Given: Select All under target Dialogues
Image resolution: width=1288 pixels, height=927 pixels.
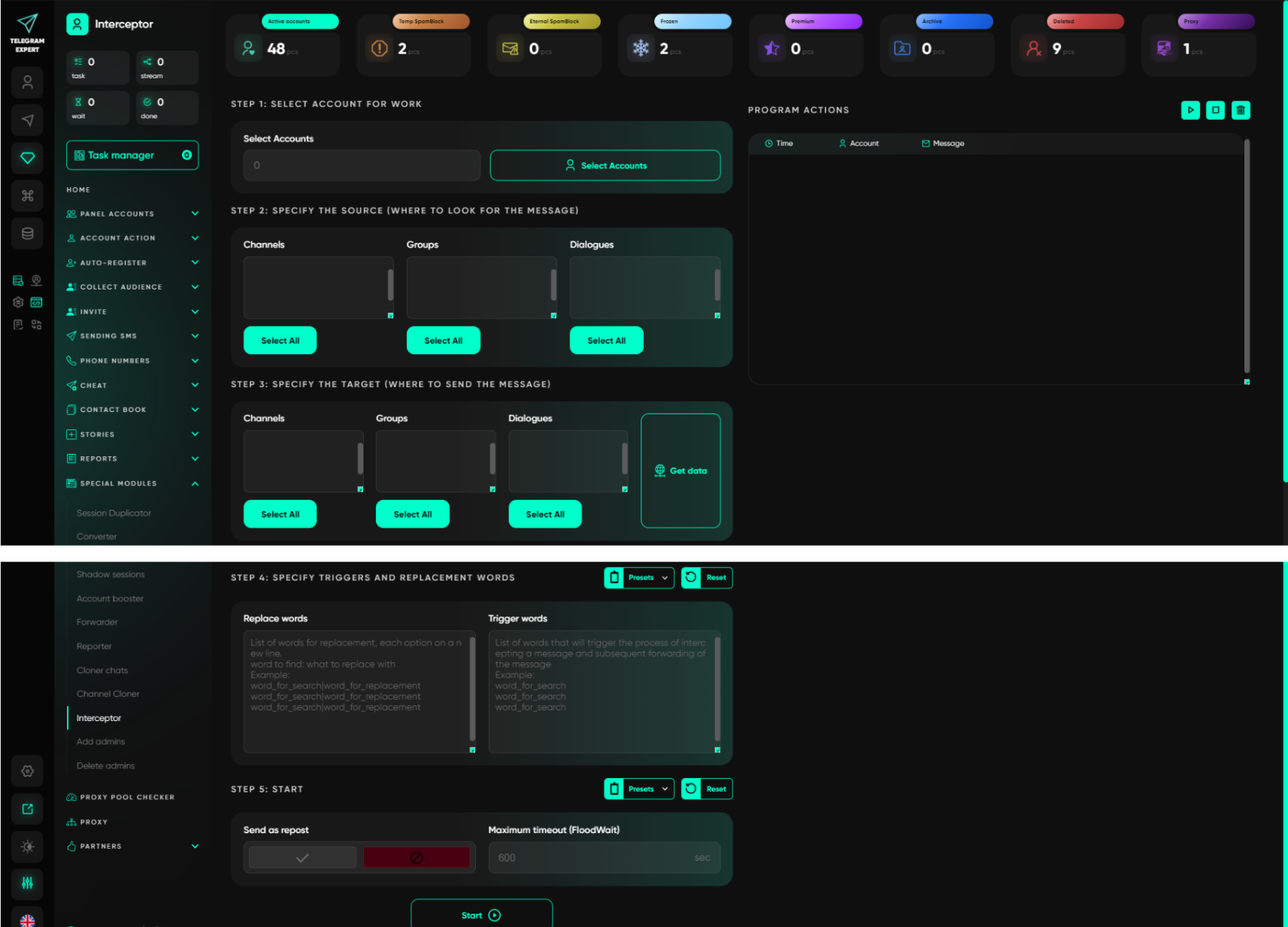Looking at the screenshot, I should pos(544,514).
